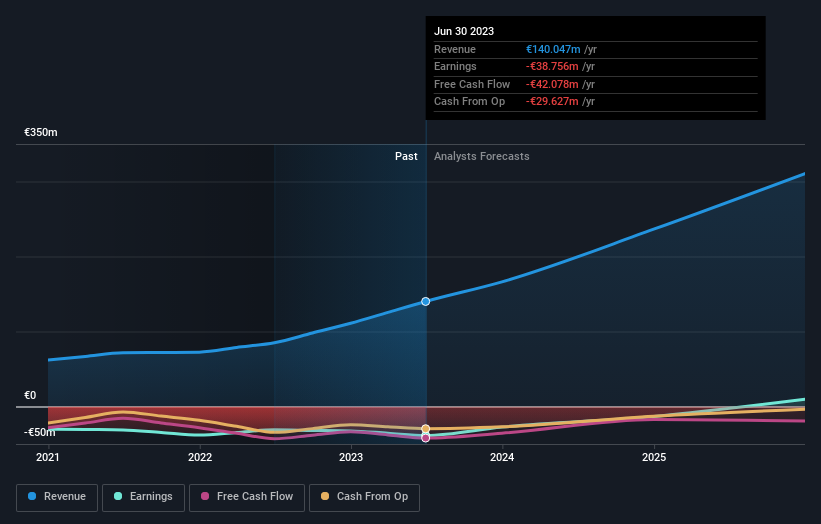The height and width of the screenshot is (524, 821).
Task: Click the €140.047m revenue value
Action: pos(553,49)
